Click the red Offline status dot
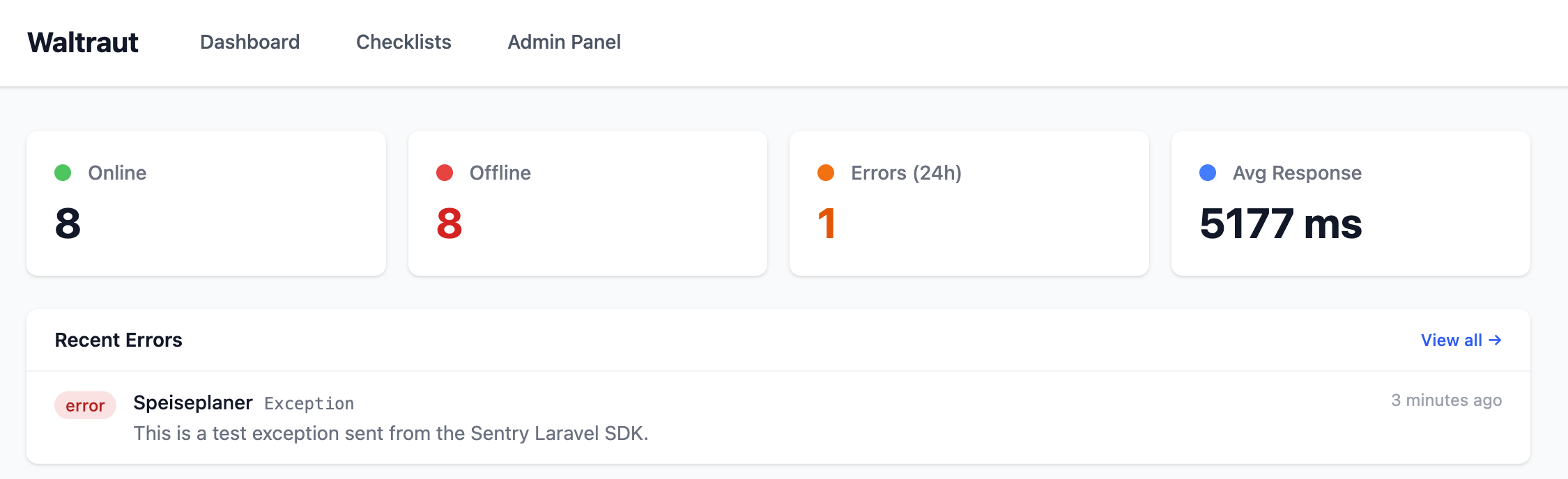Screen dimensions: 1568x479 tap(445, 173)
